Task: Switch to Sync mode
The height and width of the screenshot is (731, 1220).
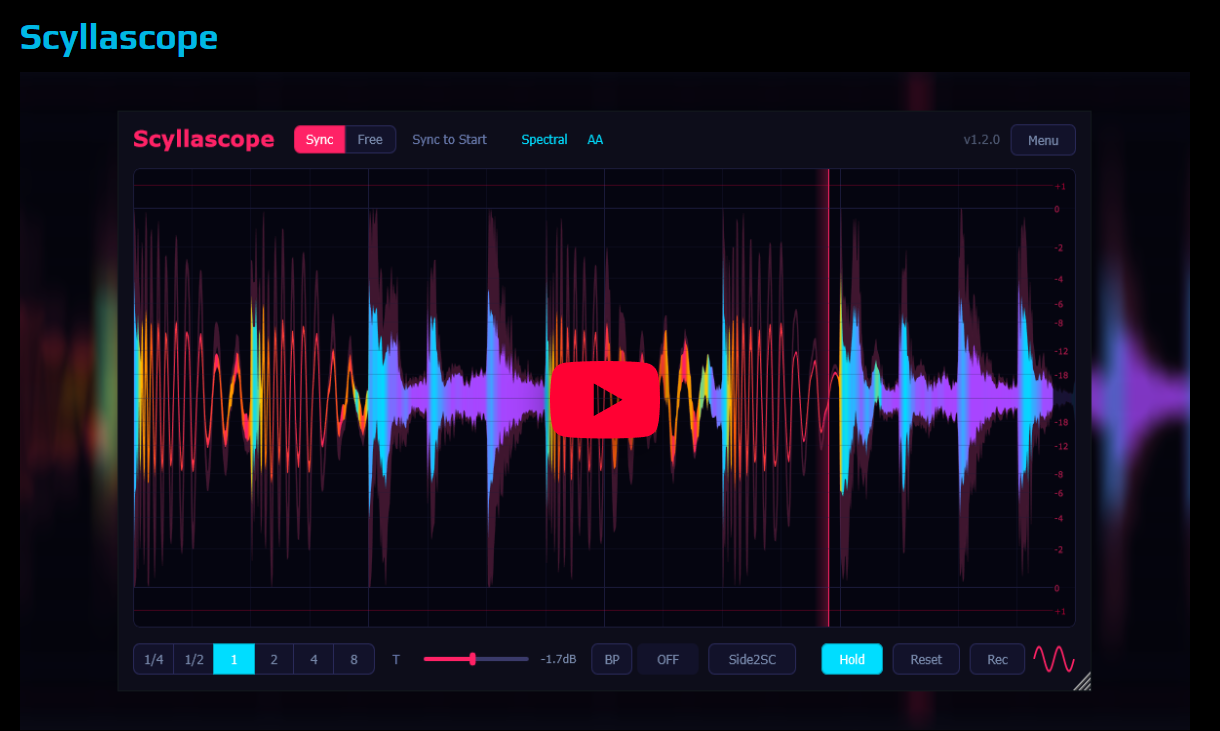Action: pos(320,139)
